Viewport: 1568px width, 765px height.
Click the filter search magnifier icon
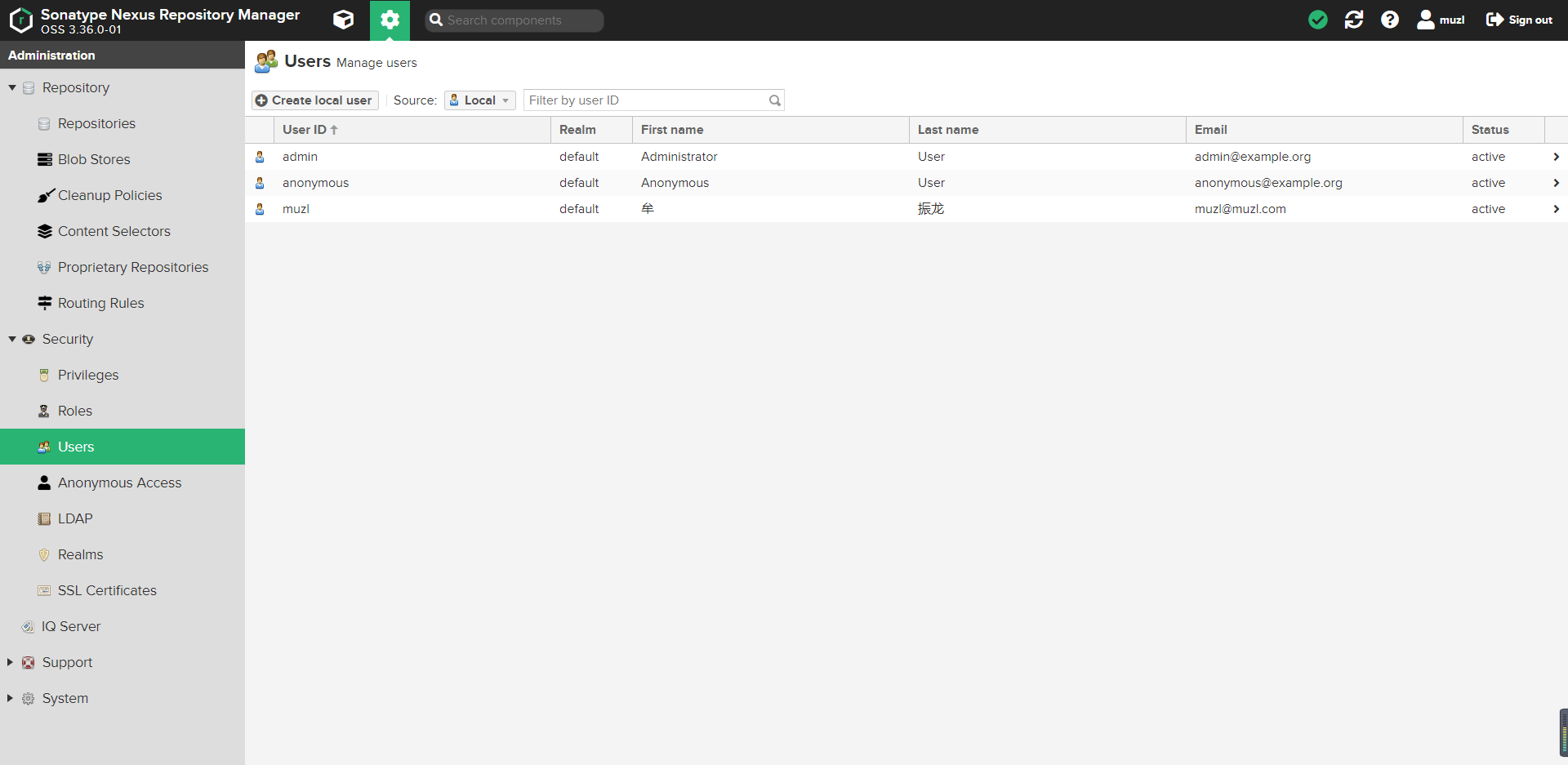coord(774,100)
